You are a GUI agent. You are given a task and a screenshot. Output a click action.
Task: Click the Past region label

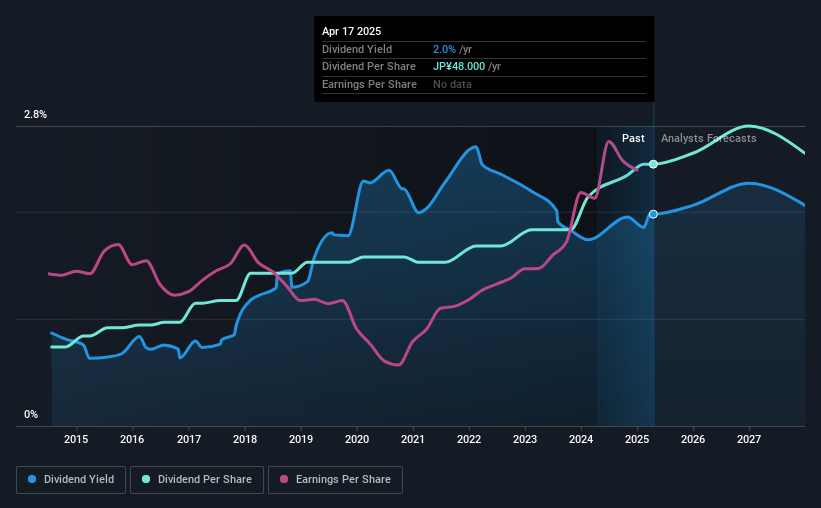coord(633,138)
